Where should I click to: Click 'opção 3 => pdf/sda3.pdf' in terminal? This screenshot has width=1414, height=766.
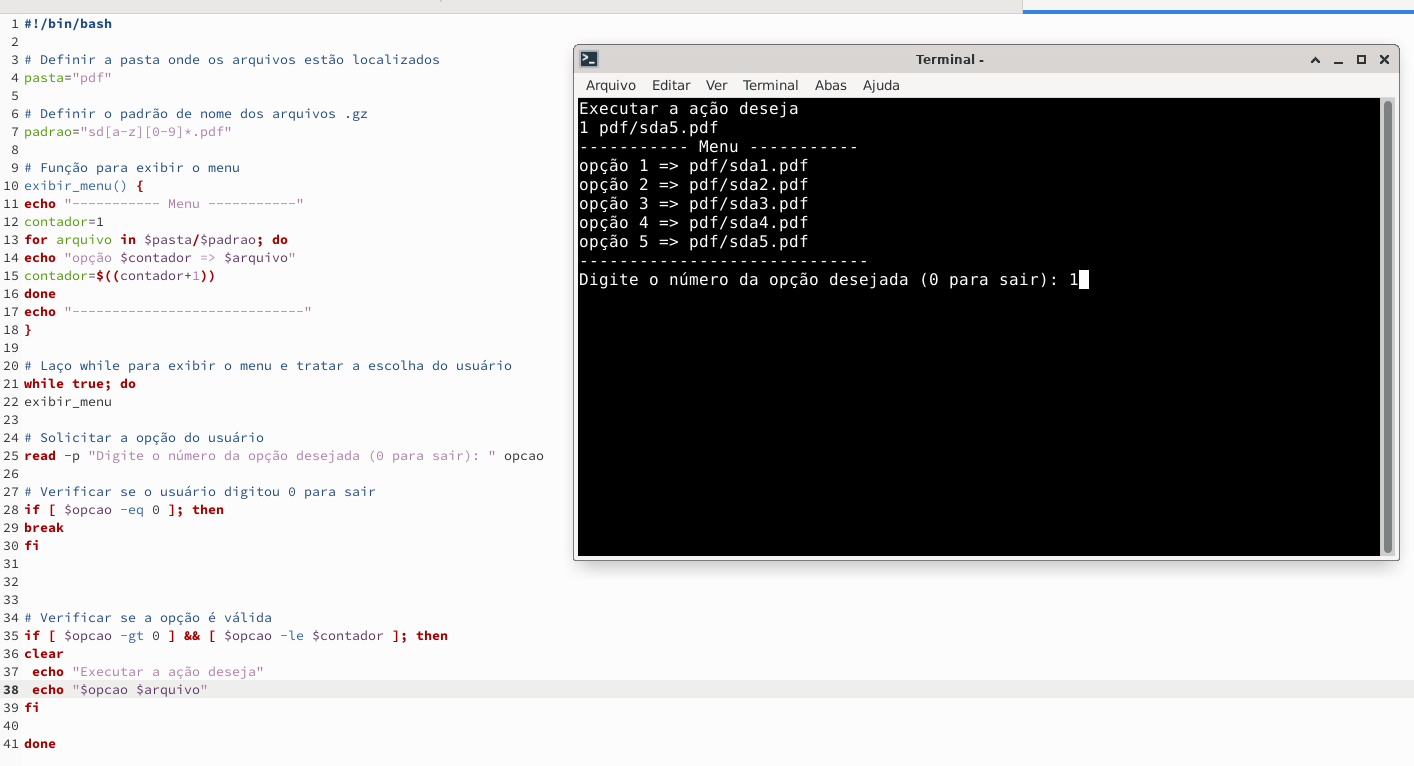694,204
